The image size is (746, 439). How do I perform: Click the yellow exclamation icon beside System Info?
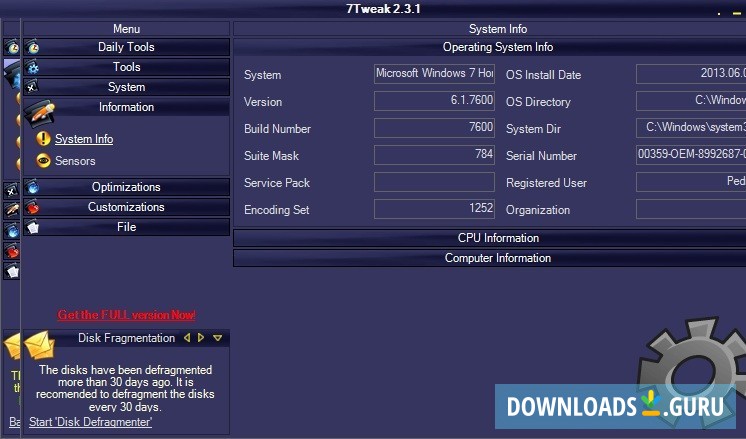[x=43, y=139]
